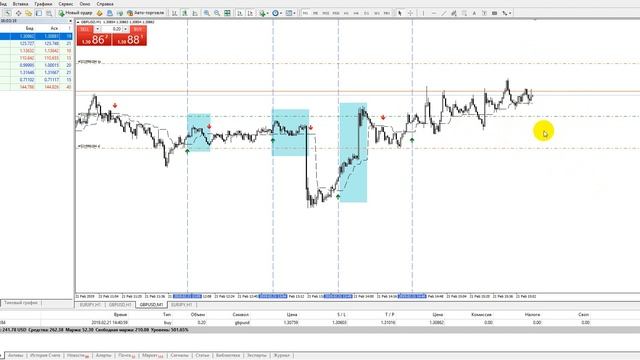Open the Журнал terminal tab
The width and height of the screenshot is (640, 360).
281,356
